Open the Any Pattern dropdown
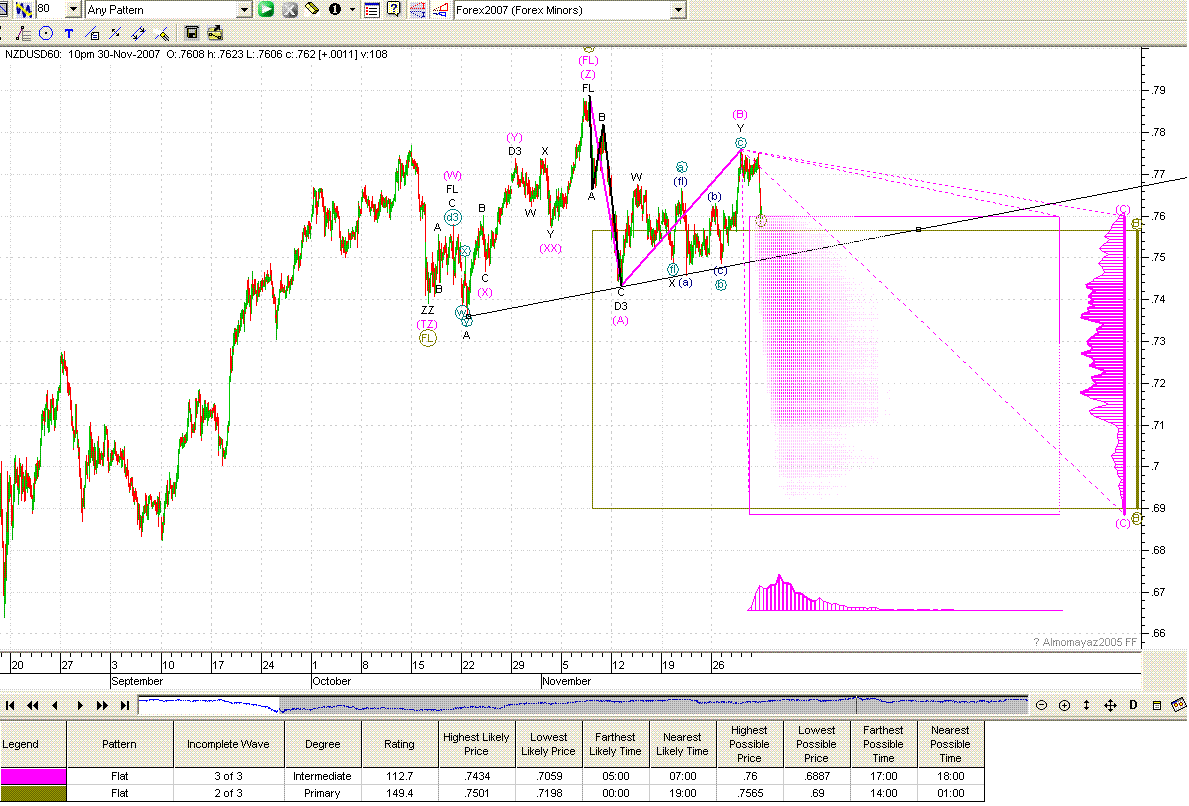This screenshot has height=806, width=1189. 244,10
